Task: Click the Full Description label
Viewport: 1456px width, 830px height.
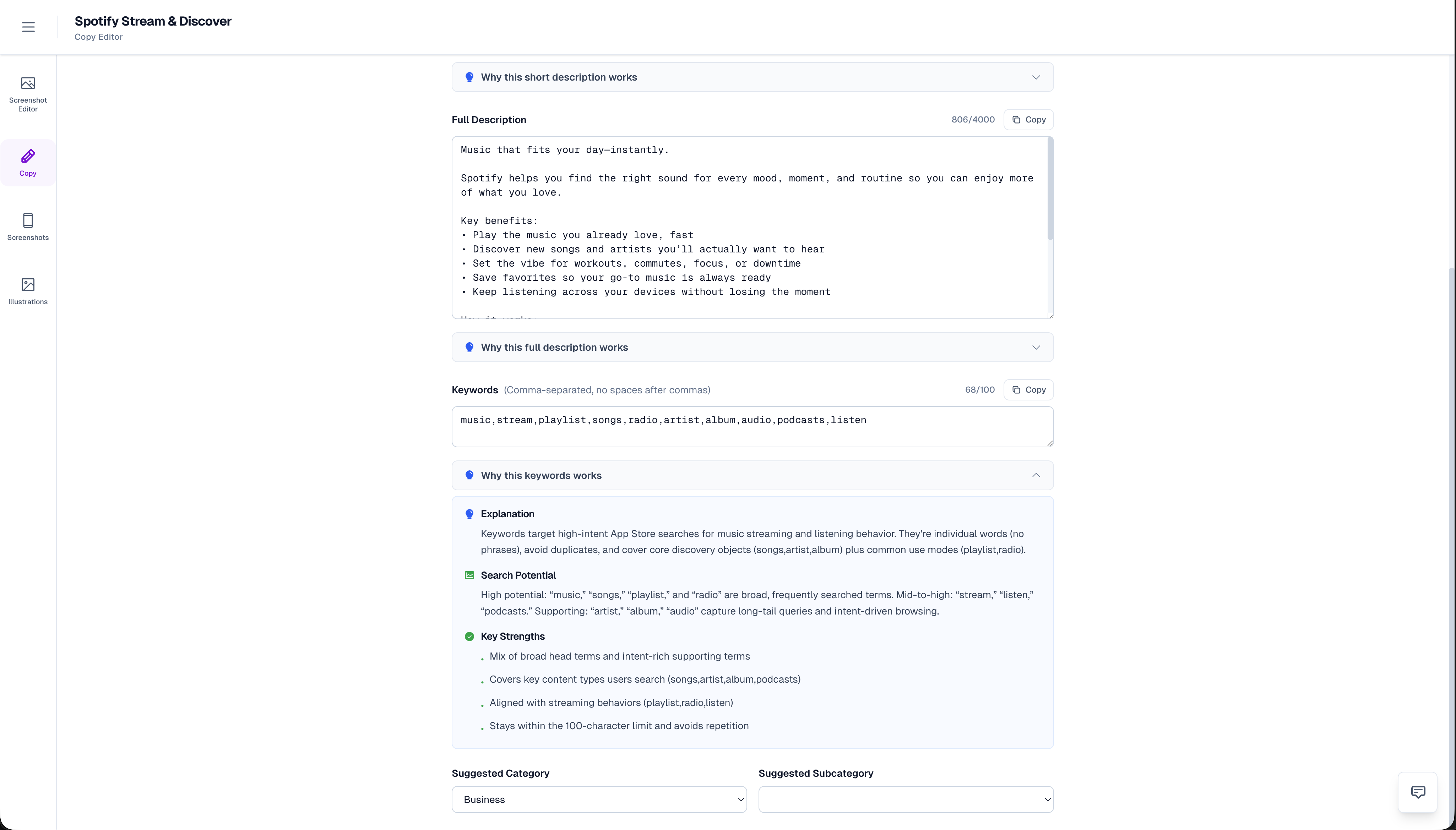Action: 489,120
